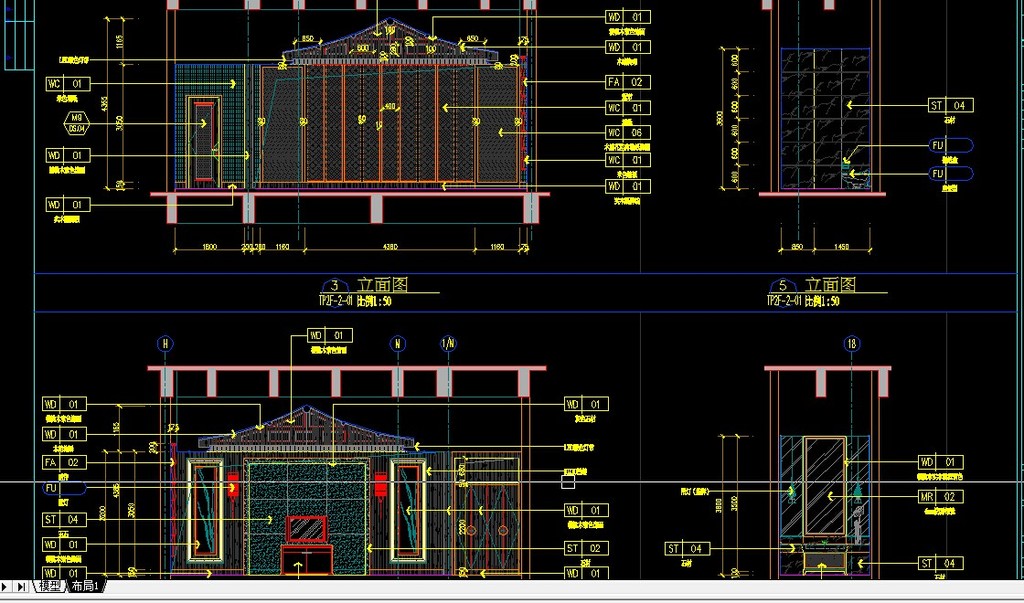Image resolution: width=1024 pixels, height=603 pixels.
Task: Select the grid axis bubble numbered 18
Action: [852, 344]
